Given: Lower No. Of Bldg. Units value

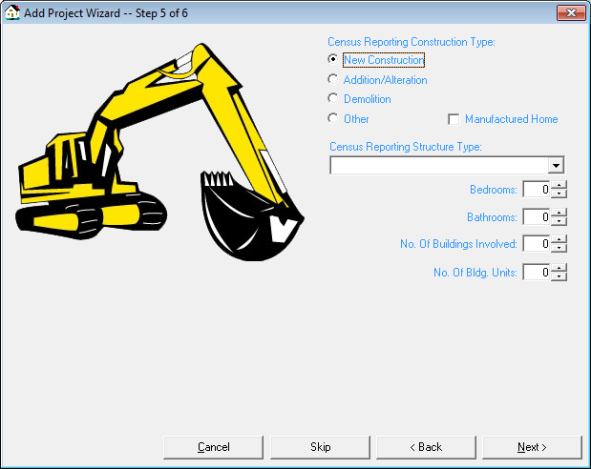Looking at the screenshot, I should [559, 276].
